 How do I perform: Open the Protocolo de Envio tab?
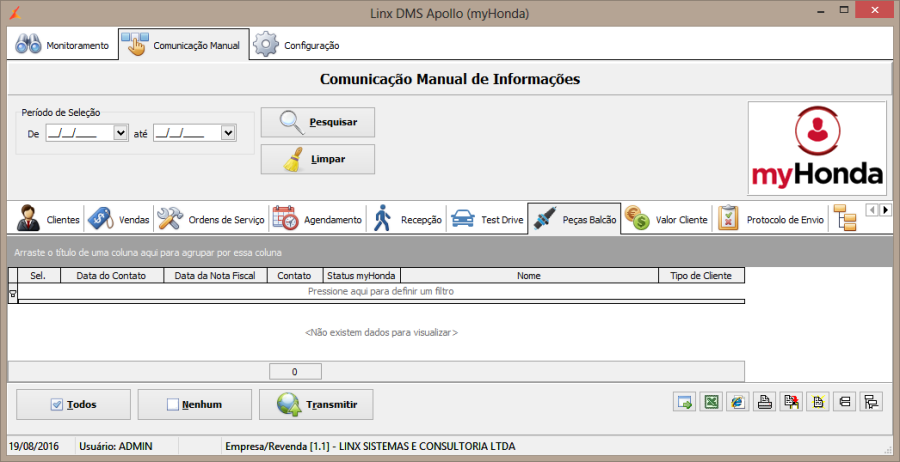771,219
